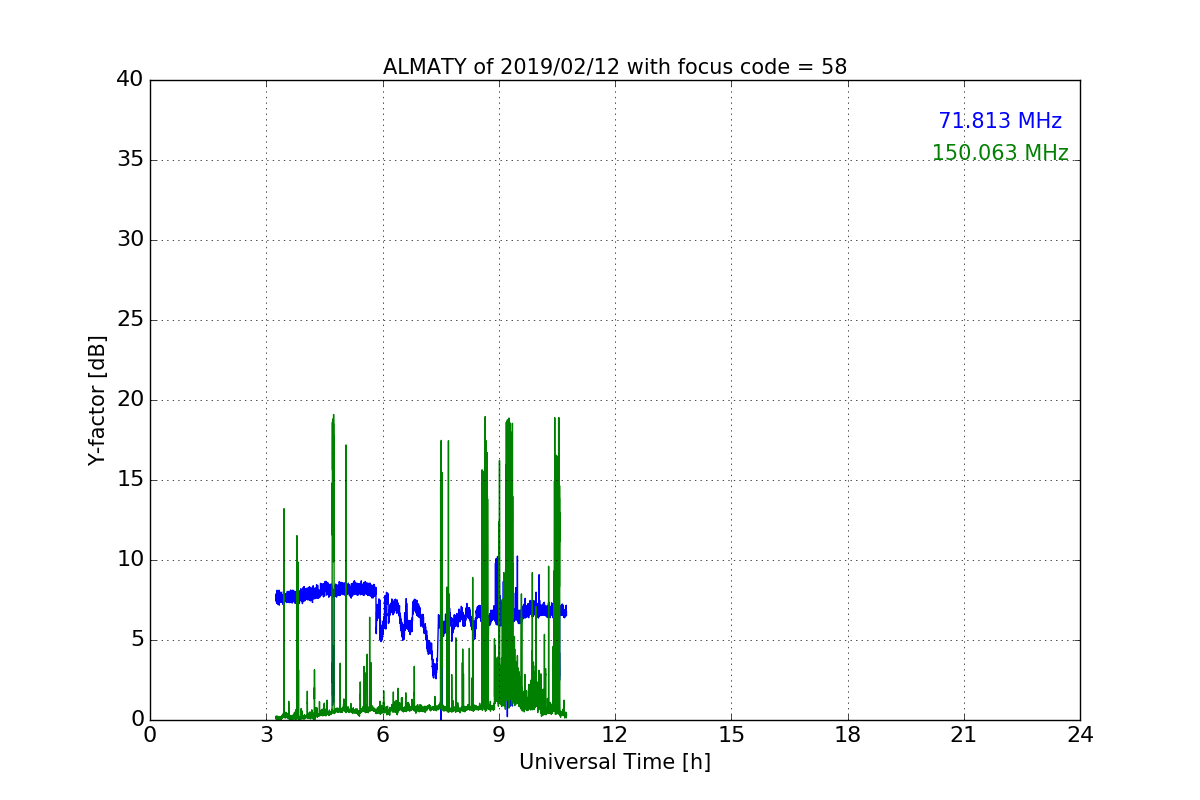Click the x-axis tick label 9

point(499,734)
